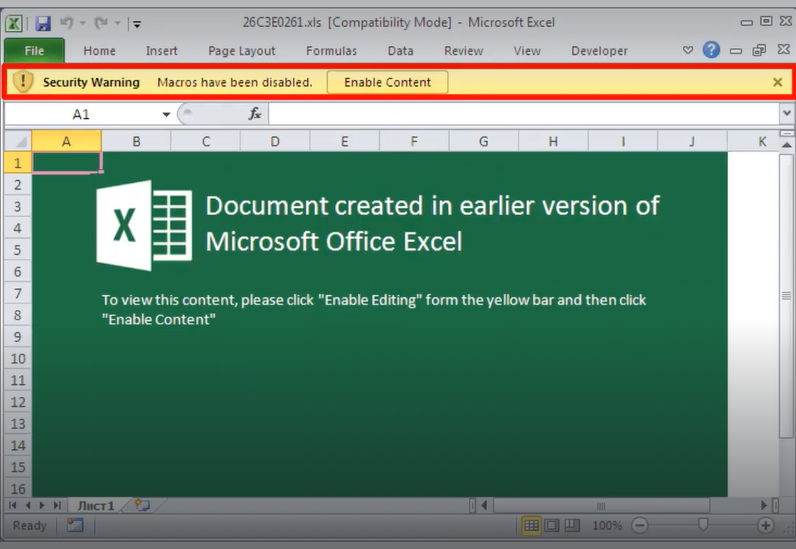Image resolution: width=796 pixels, height=549 pixels.
Task: Switch to Page Layout view in status bar
Action: click(x=552, y=526)
